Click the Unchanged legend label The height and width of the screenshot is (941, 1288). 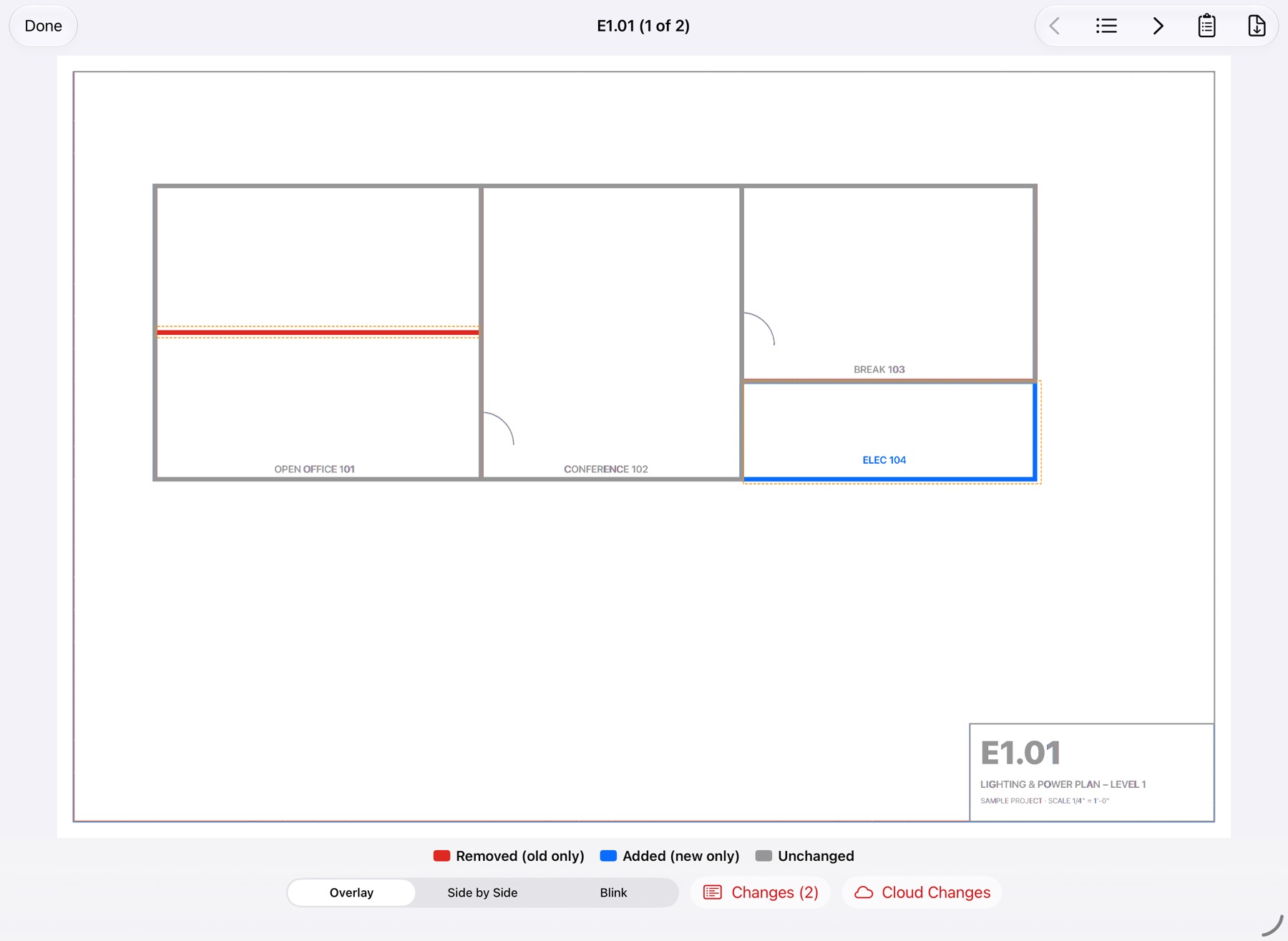tap(816, 856)
